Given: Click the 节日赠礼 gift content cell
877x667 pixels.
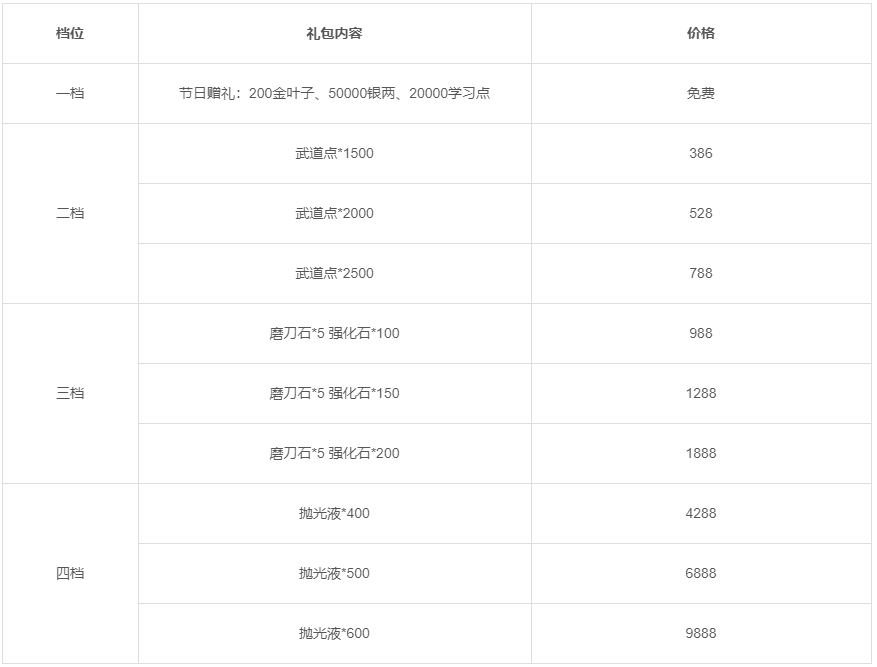Looking at the screenshot, I should point(334,93).
